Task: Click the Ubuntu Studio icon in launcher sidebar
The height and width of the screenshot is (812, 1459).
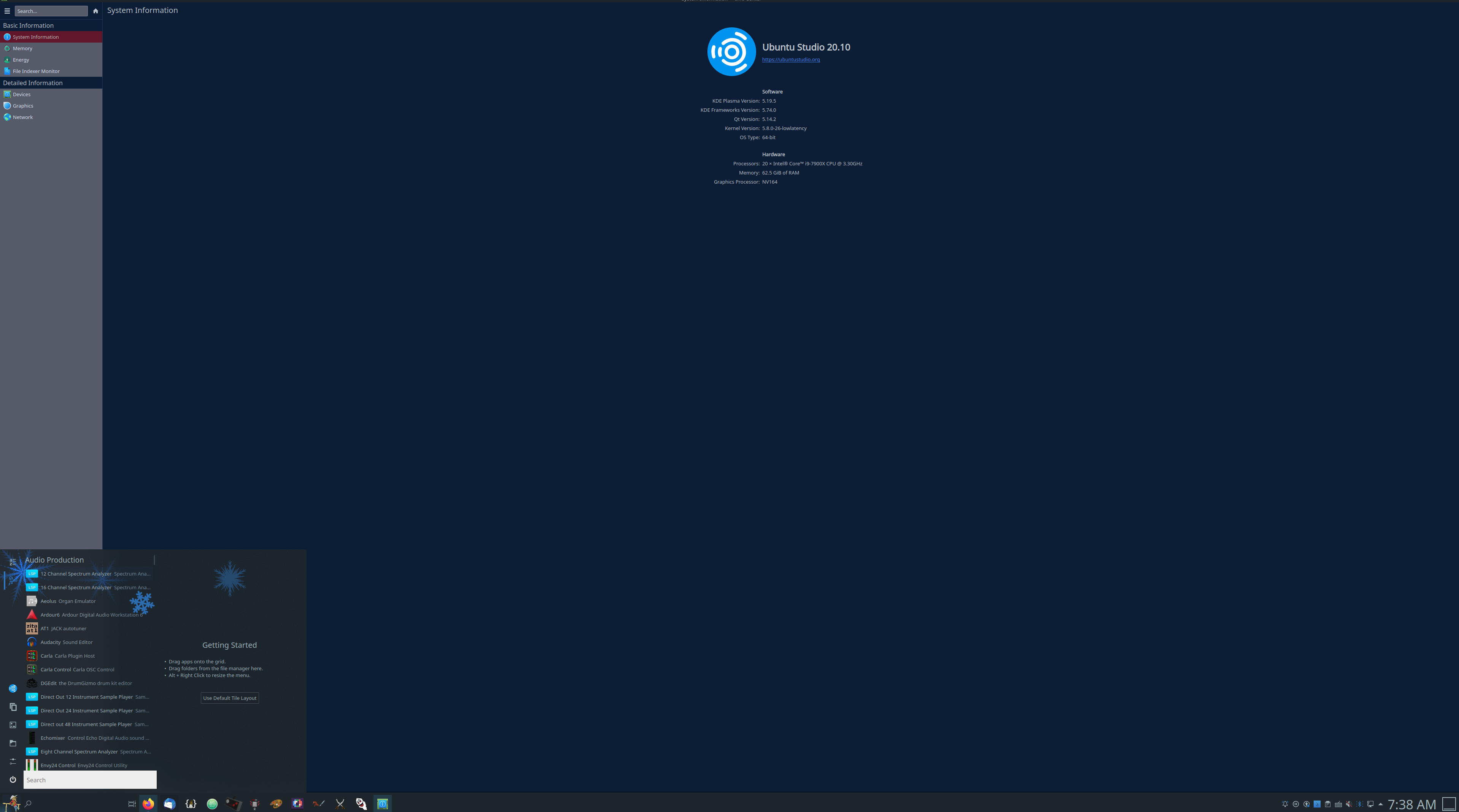Action: click(13, 688)
